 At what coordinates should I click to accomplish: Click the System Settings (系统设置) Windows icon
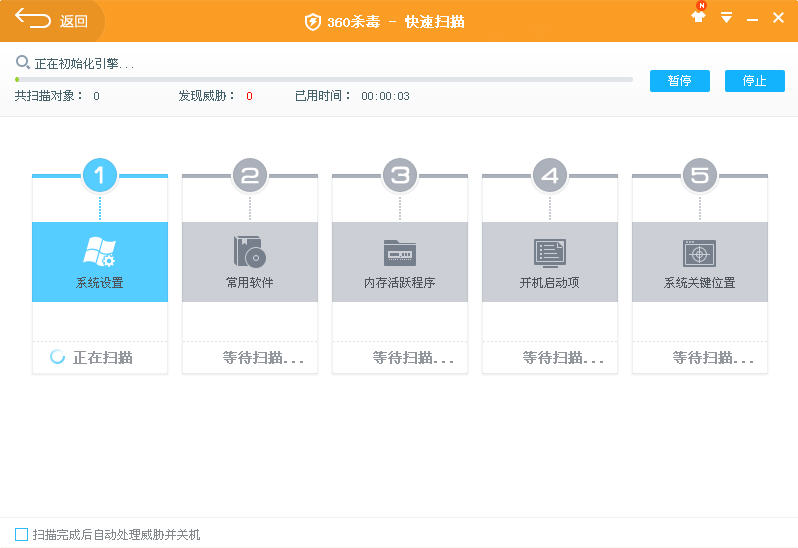click(x=99, y=252)
